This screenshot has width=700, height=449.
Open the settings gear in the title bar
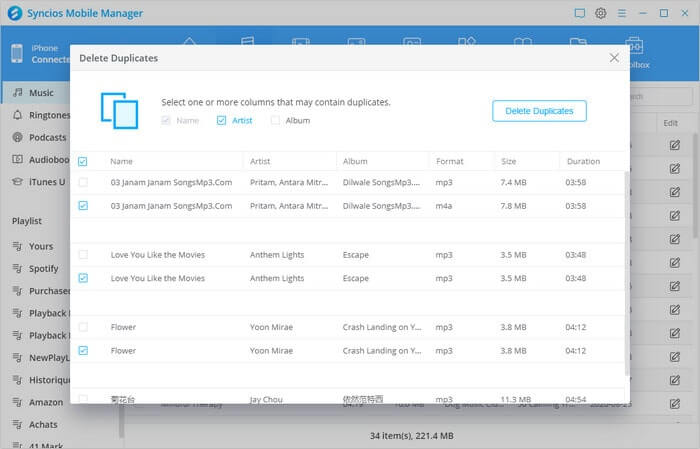(x=601, y=13)
